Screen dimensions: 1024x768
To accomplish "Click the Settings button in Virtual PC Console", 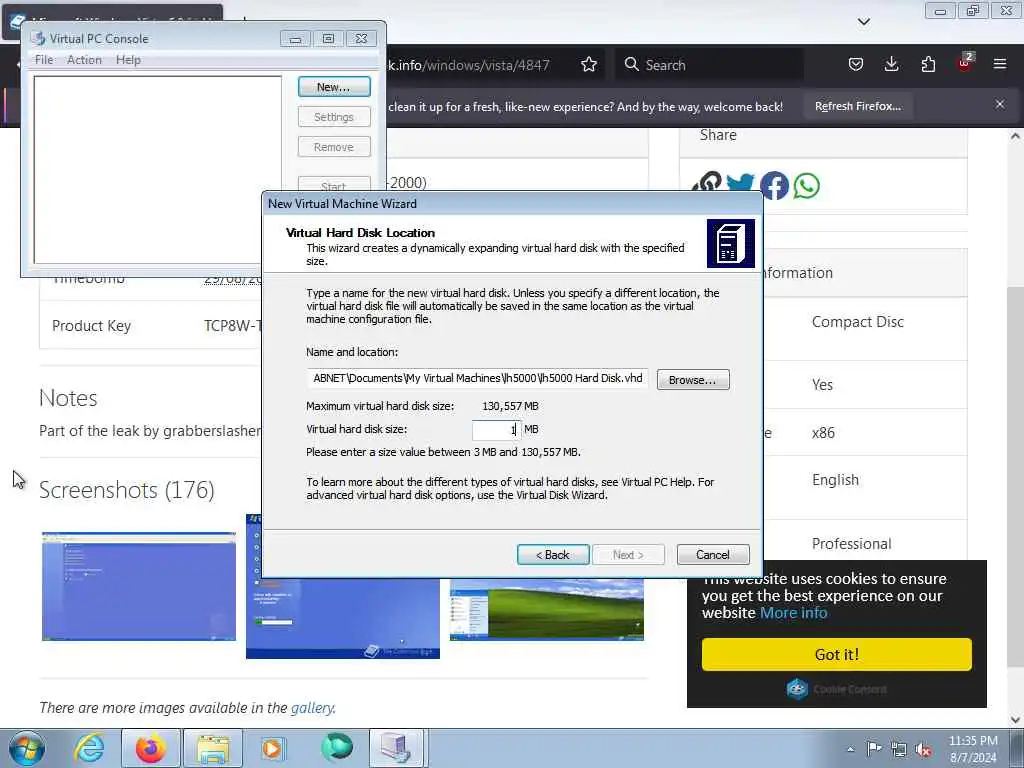I will 334,117.
